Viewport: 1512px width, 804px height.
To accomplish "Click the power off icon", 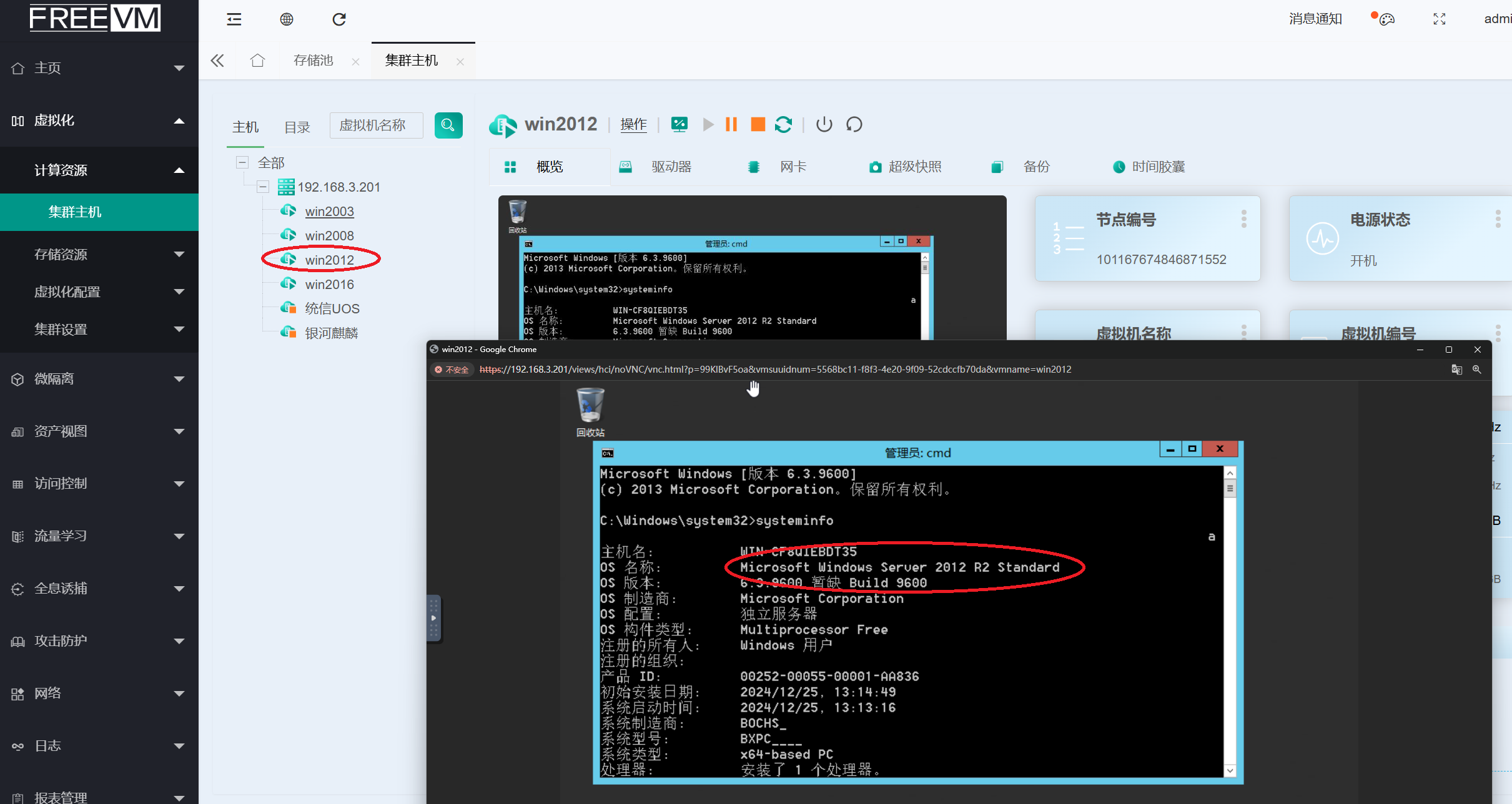I will pyautogui.click(x=824, y=125).
